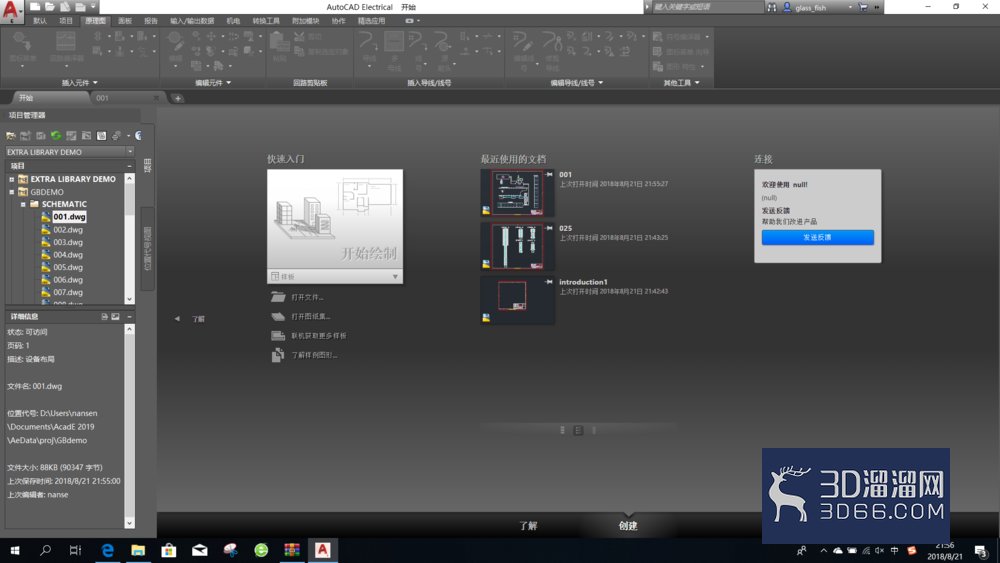
Task: Open the Autodesk App Store cart icon
Action: click(x=863, y=8)
